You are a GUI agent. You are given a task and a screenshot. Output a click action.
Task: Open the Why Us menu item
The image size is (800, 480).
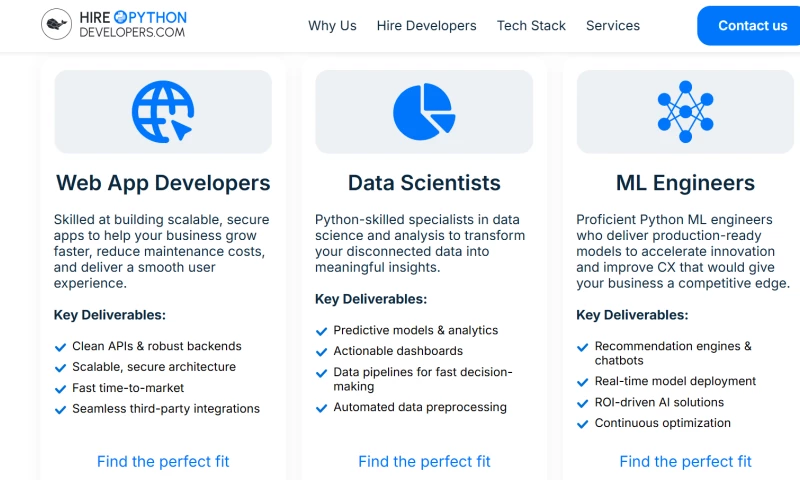(332, 26)
